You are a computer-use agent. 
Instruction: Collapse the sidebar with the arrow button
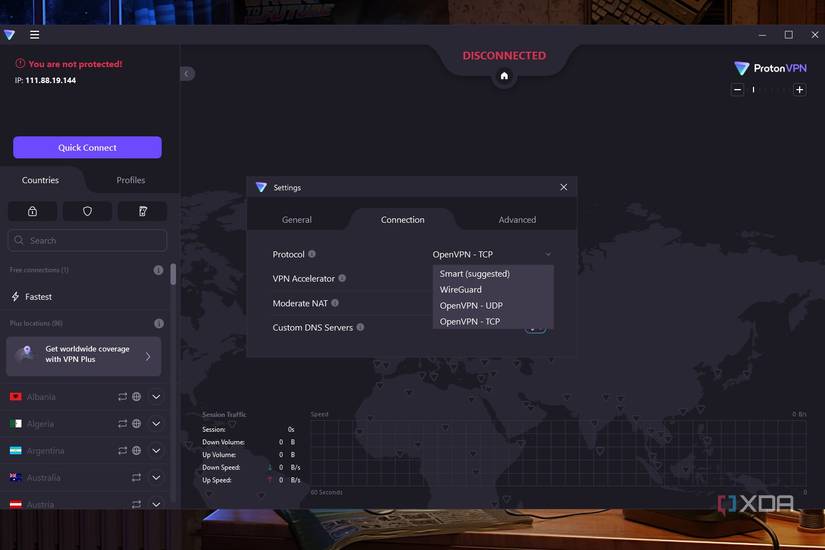tap(187, 74)
